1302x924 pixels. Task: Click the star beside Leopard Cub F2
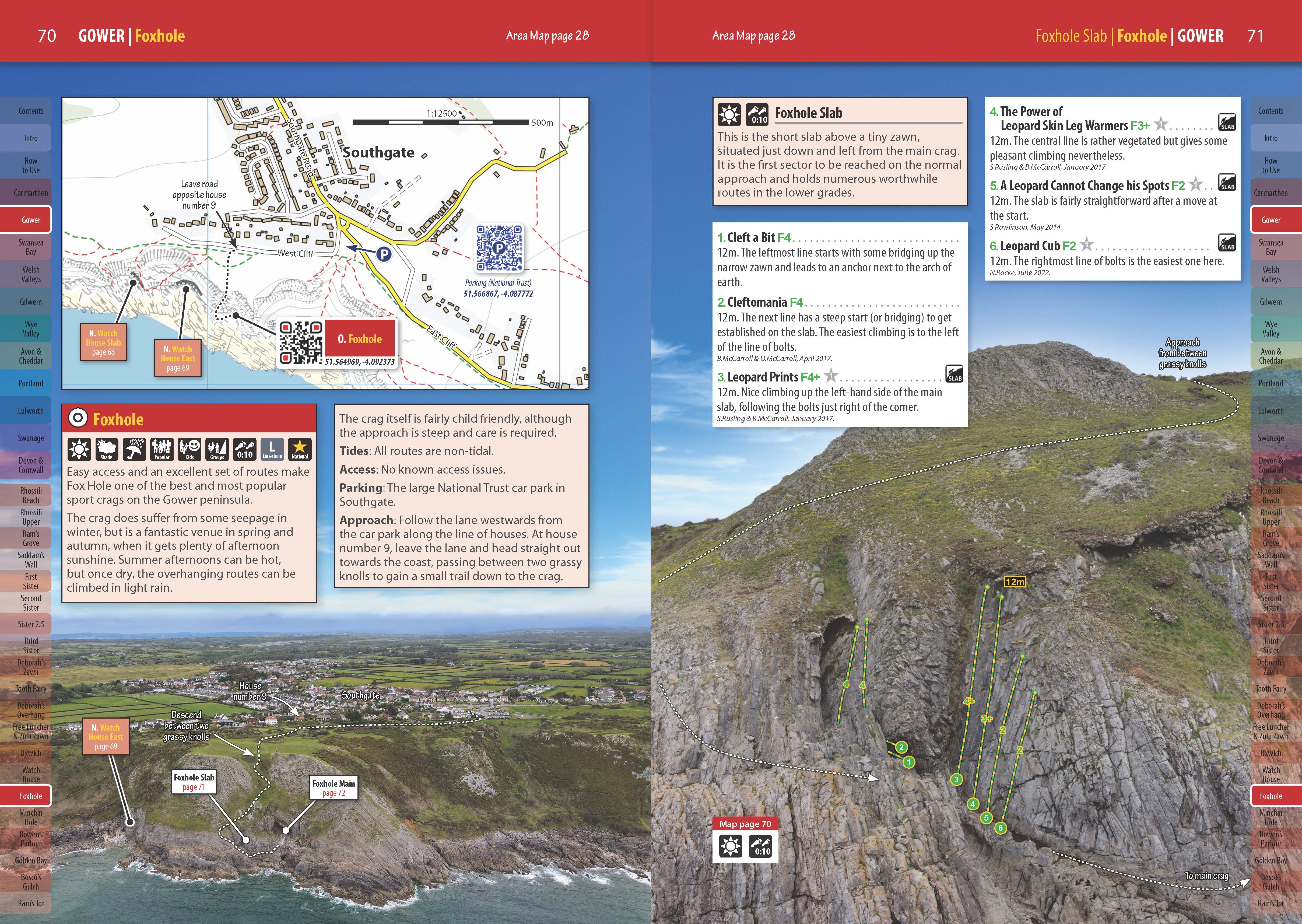point(1086,244)
